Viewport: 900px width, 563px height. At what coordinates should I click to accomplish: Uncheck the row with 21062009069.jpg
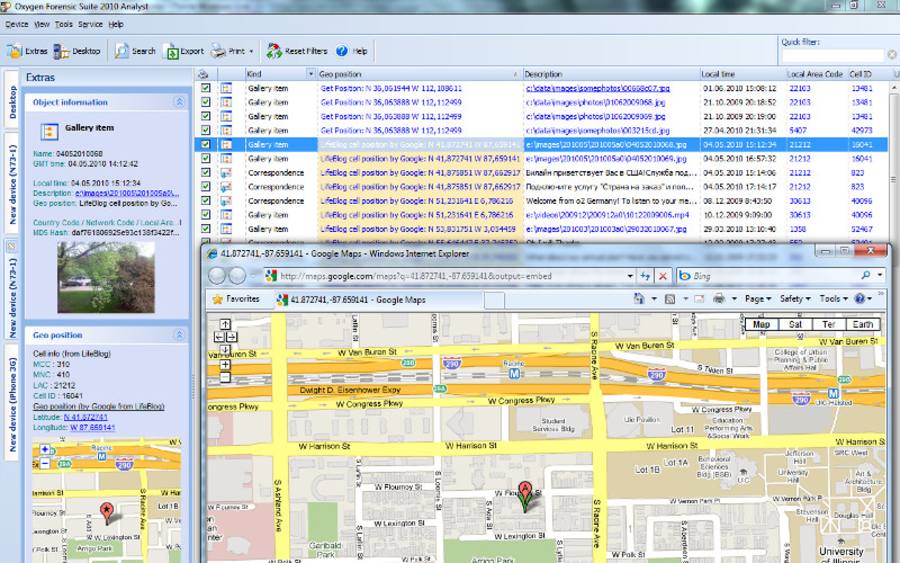tap(205, 116)
